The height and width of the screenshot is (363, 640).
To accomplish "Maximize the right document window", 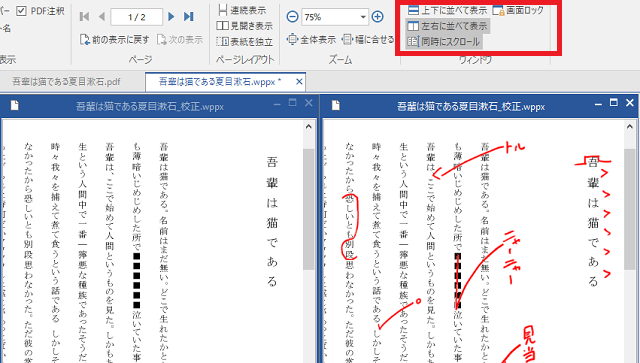I will click(x=613, y=102).
